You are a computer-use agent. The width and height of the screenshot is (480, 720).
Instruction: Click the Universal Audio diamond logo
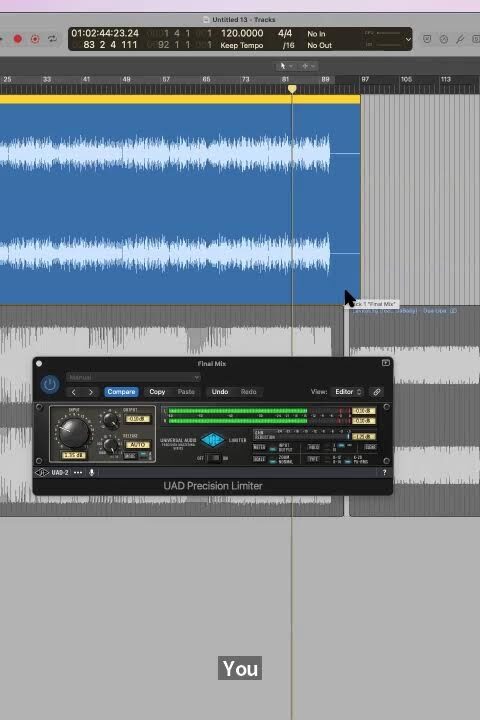[x=212, y=440]
